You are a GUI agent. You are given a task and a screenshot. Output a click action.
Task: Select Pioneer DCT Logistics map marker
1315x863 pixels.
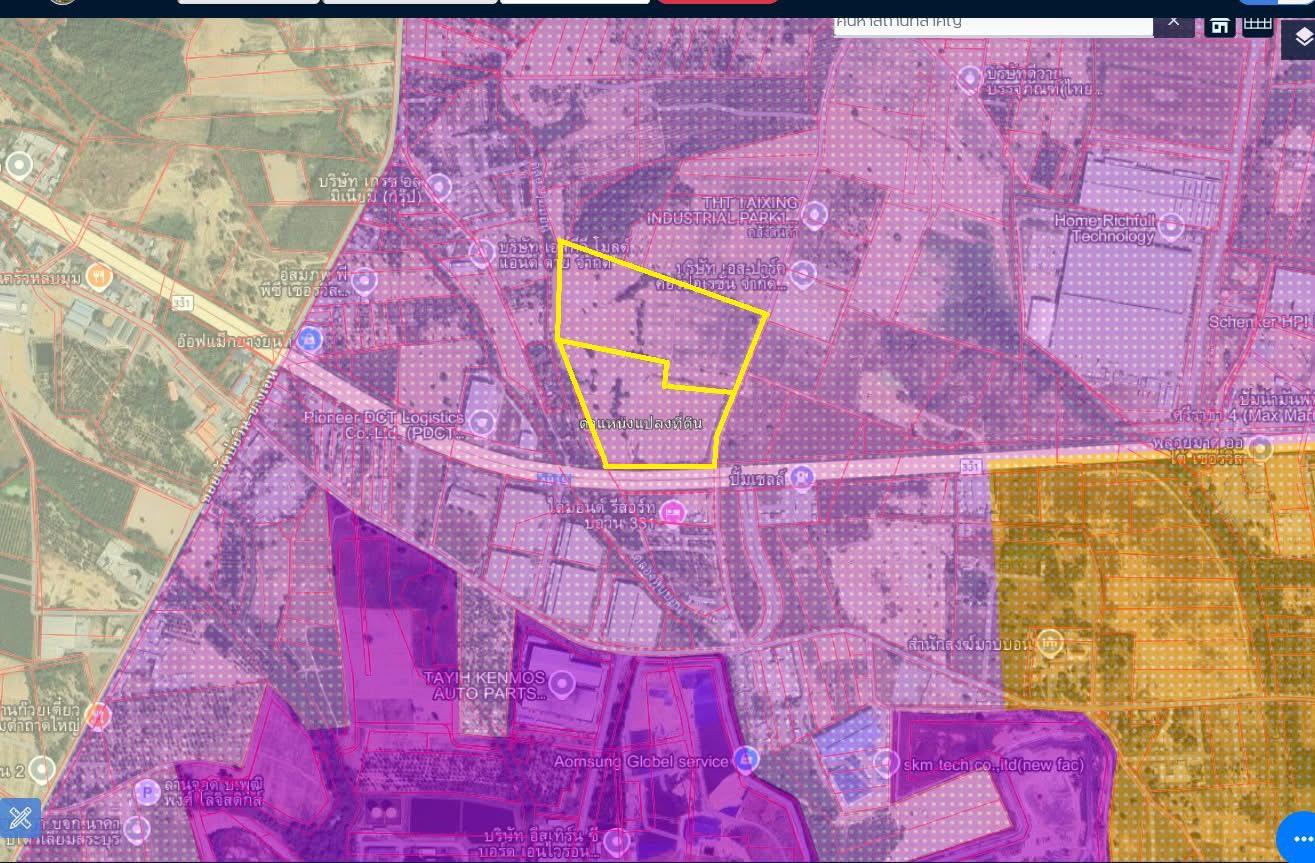(x=482, y=422)
